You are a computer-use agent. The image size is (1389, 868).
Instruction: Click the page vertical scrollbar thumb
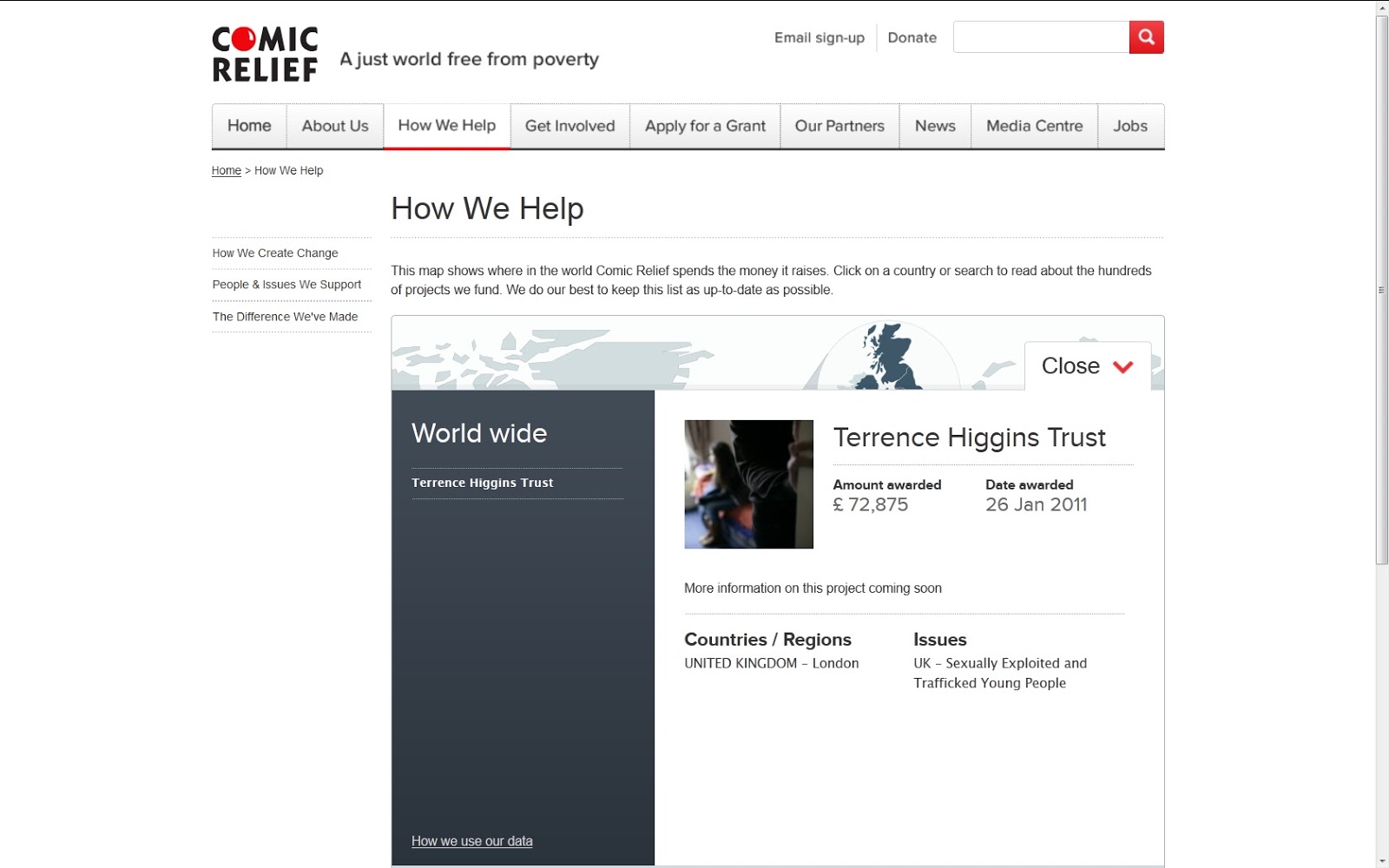click(x=1382, y=291)
